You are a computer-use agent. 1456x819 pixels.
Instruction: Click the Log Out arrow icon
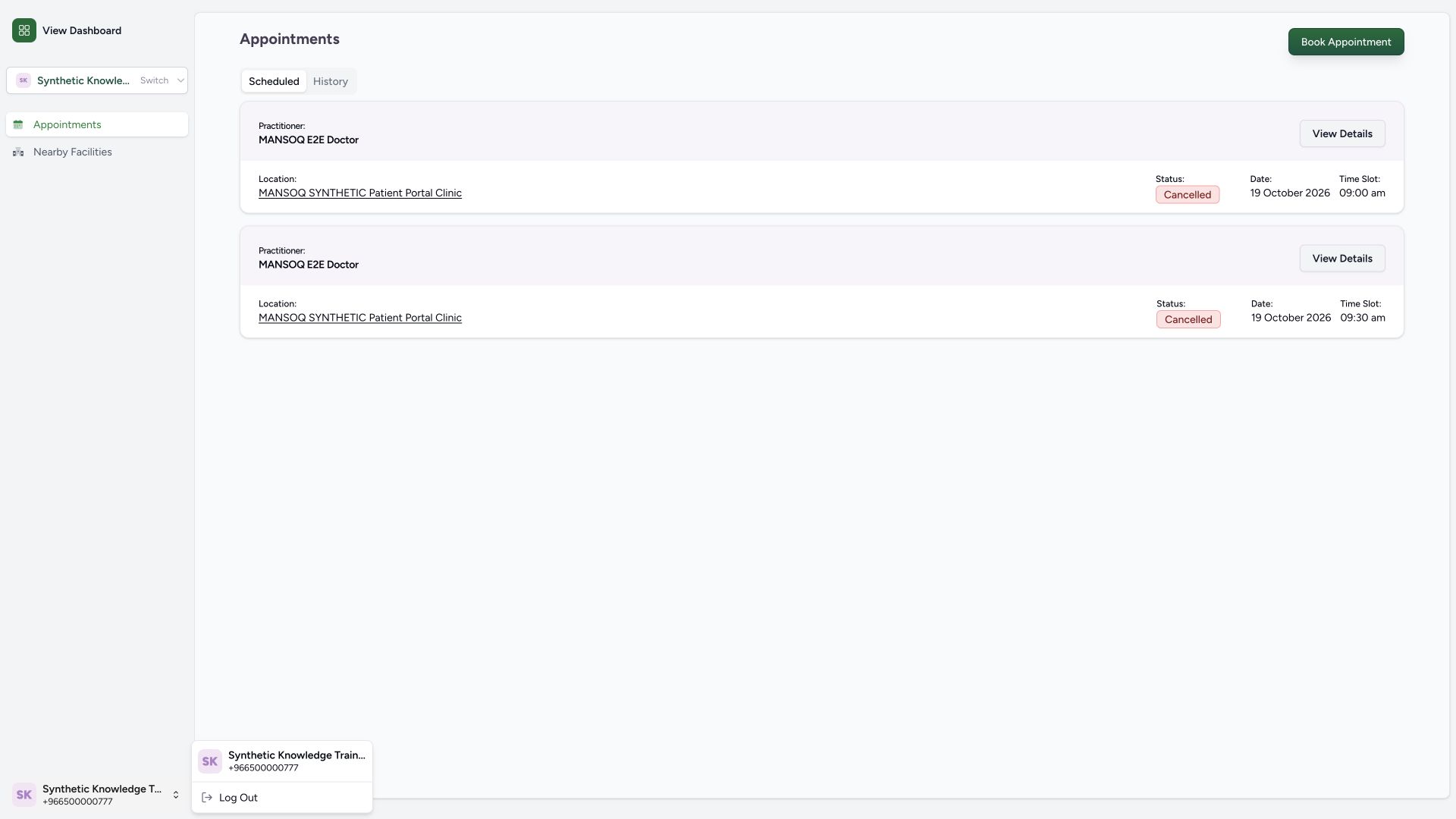[207, 798]
